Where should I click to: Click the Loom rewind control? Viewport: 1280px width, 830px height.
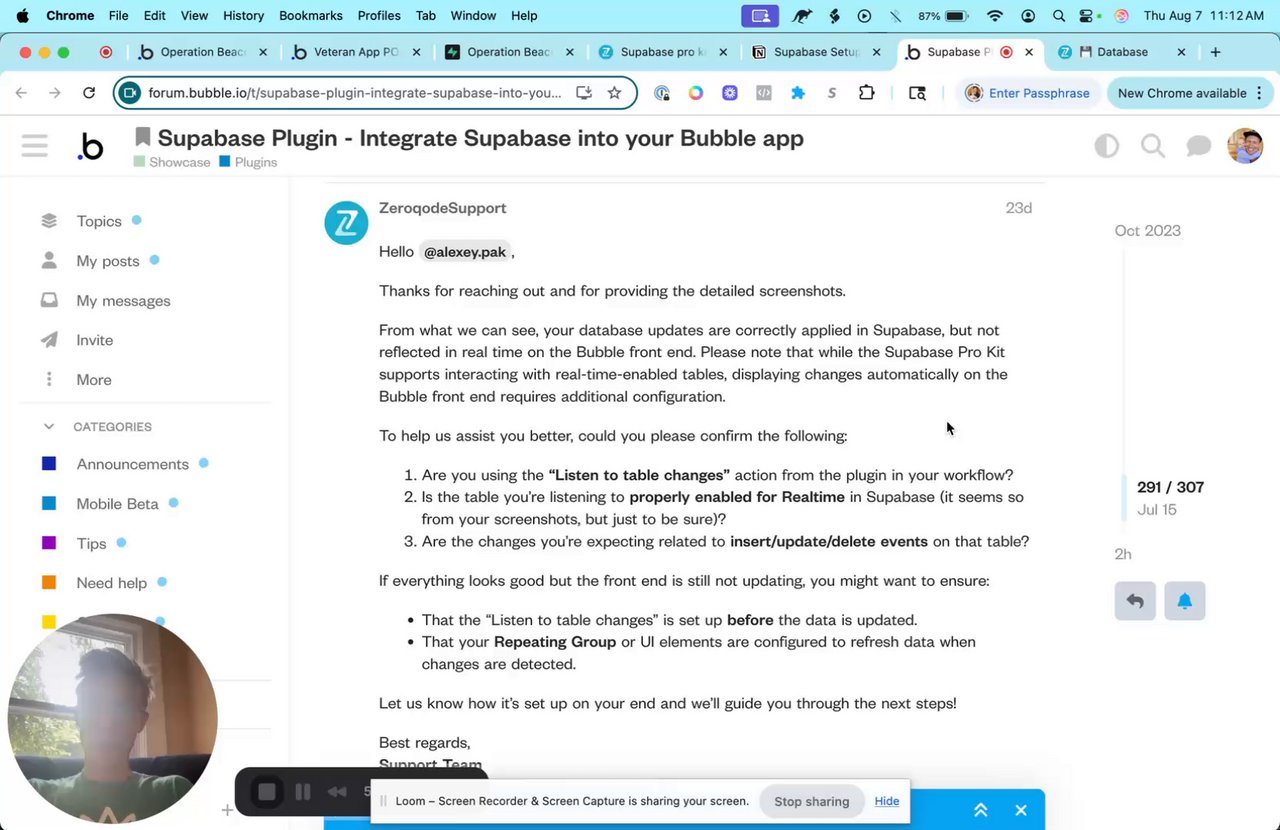tap(337, 792)
